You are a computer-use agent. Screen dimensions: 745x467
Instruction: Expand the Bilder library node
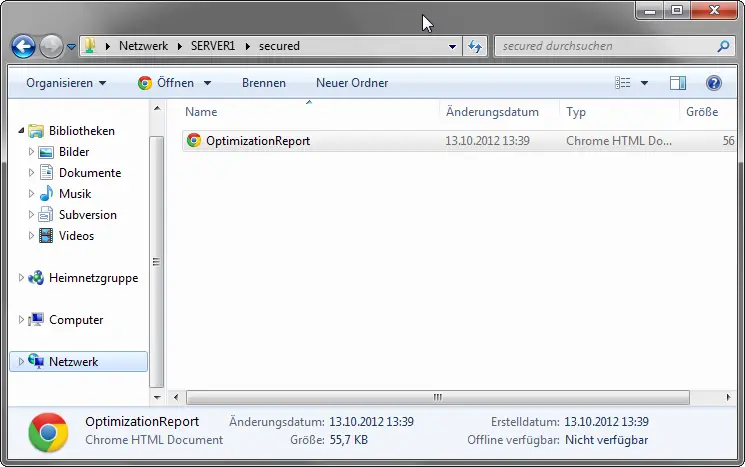[31, 152]
